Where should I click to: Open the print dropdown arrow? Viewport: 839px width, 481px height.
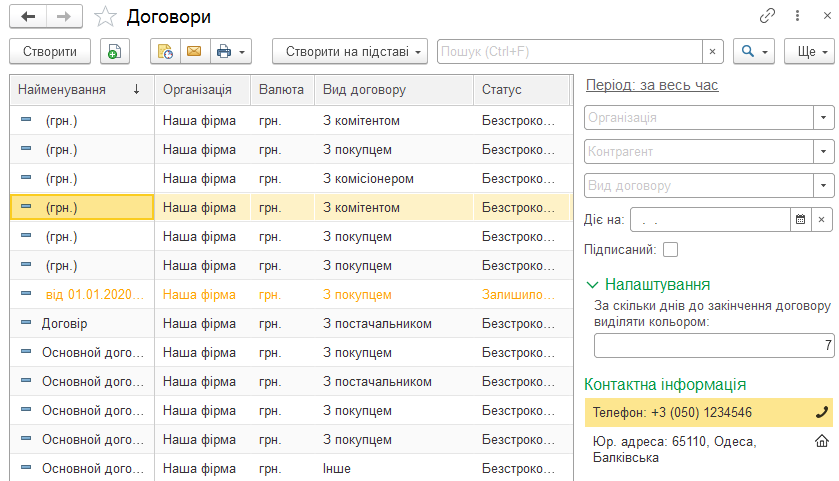tap(242, 52)
